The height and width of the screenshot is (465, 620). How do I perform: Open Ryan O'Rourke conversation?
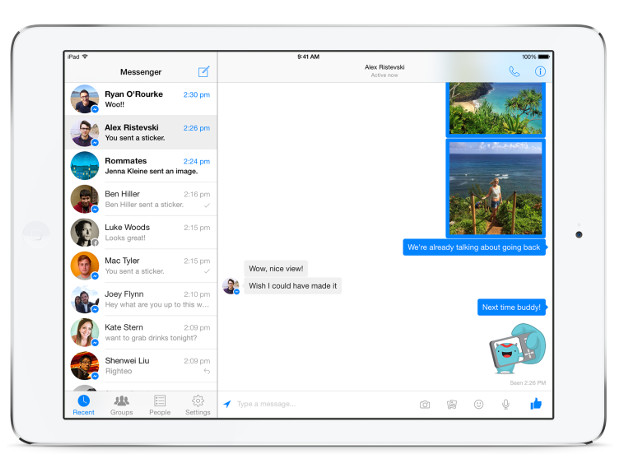[141, 99]
